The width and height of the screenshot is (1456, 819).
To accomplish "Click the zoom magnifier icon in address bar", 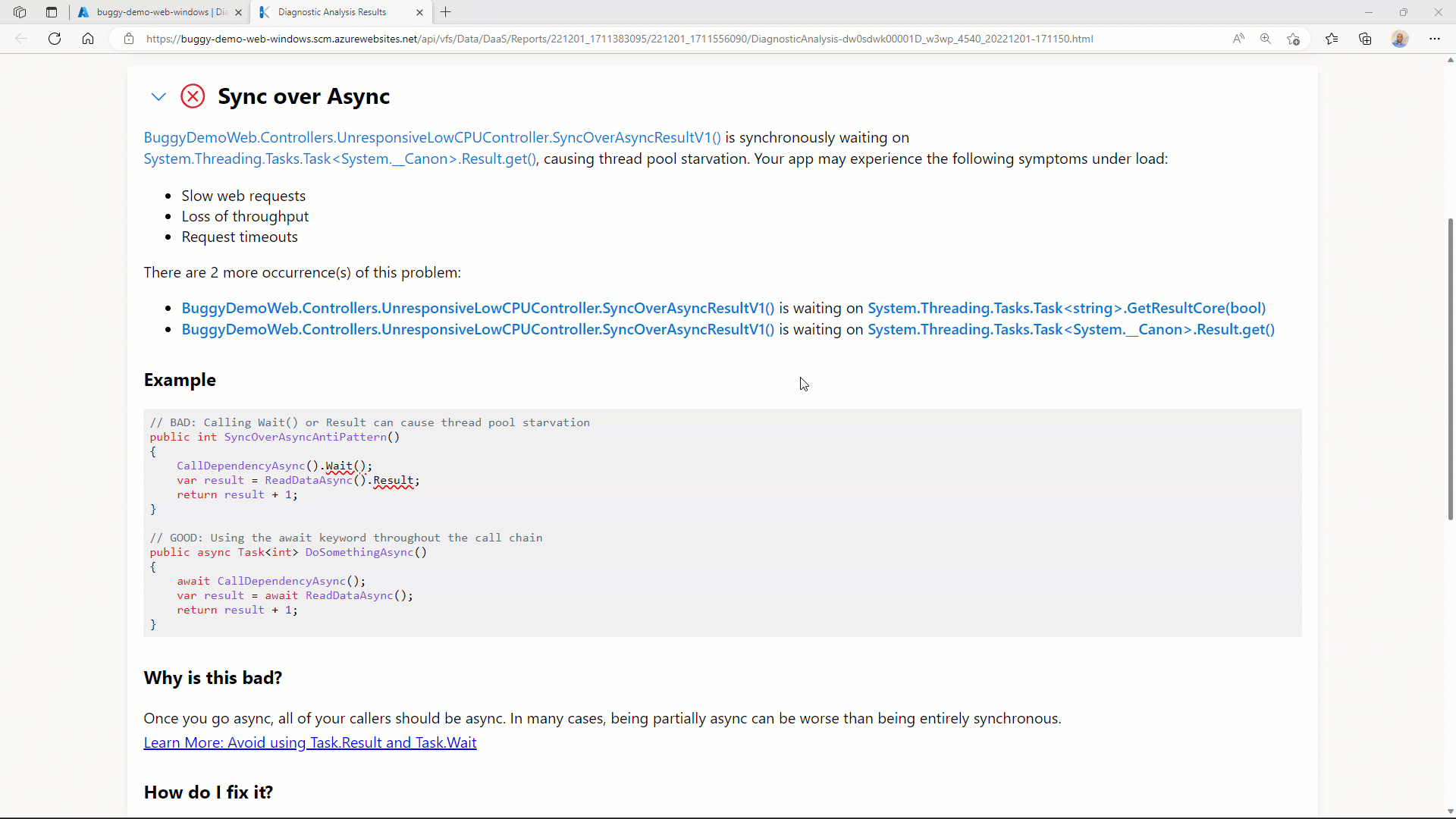I will (x=1266, y=39).
